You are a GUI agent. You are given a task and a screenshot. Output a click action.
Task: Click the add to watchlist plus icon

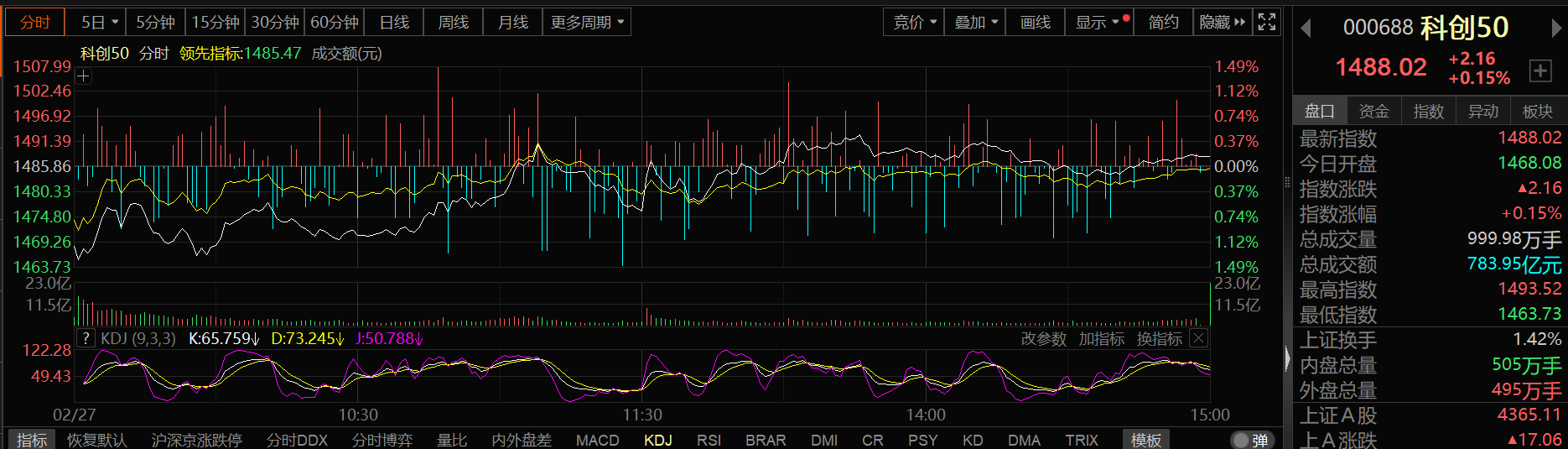tap(1540, 70)
